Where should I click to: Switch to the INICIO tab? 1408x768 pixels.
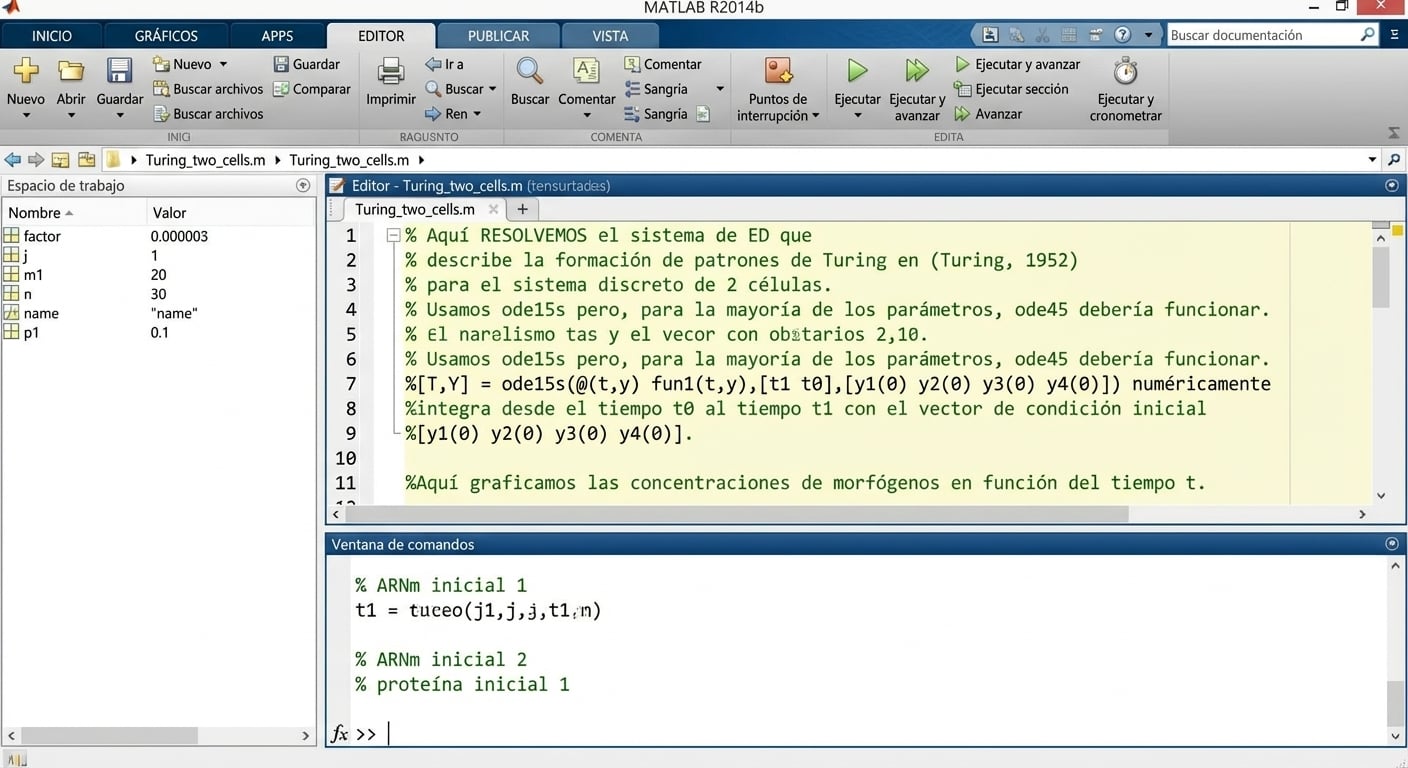52,35
